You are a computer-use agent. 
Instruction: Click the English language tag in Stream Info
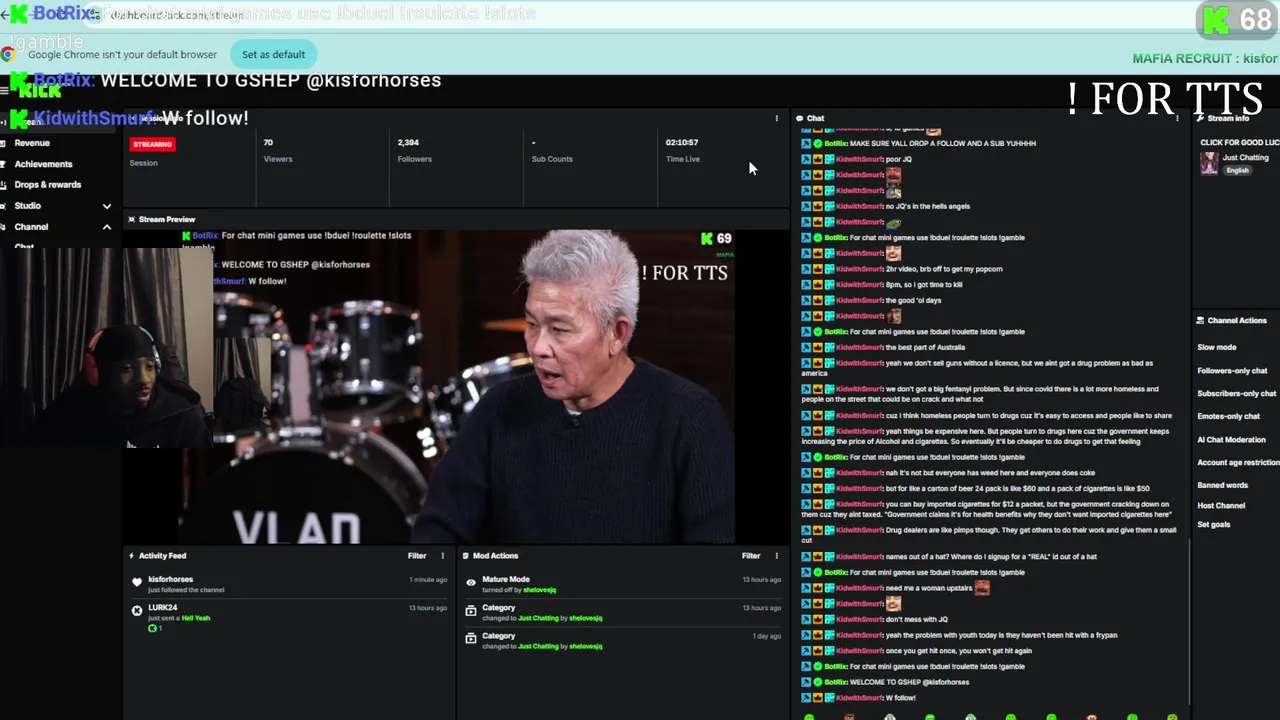1238,171
